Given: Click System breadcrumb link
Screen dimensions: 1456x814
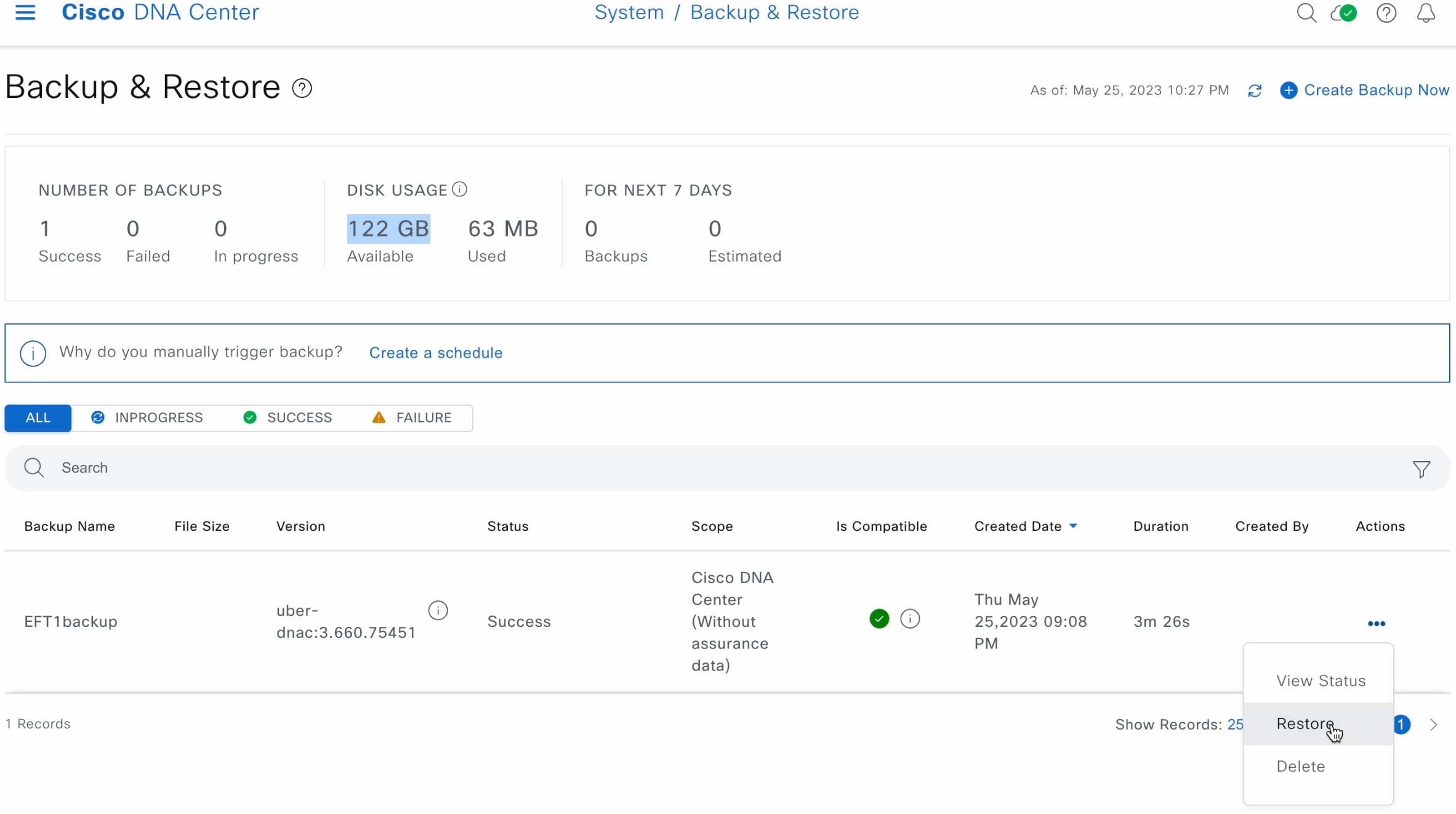Looking at the screenshot, I should tap(629, 12).
